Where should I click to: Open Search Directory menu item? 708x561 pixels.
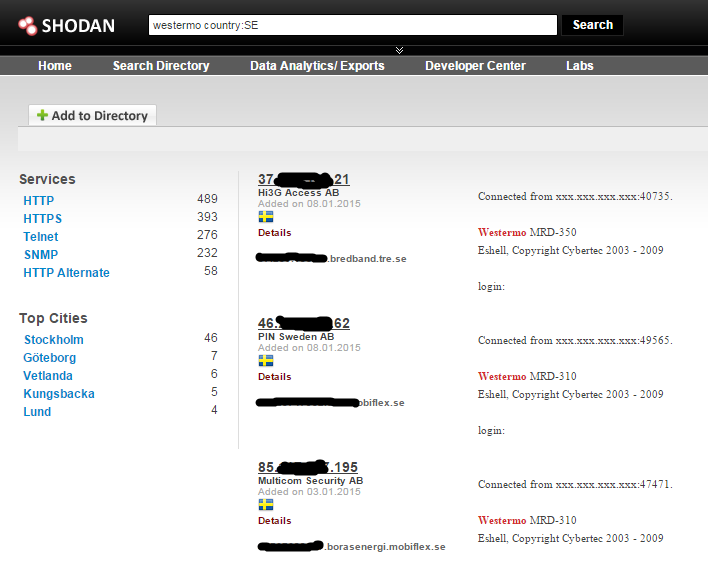pos(161,66)
